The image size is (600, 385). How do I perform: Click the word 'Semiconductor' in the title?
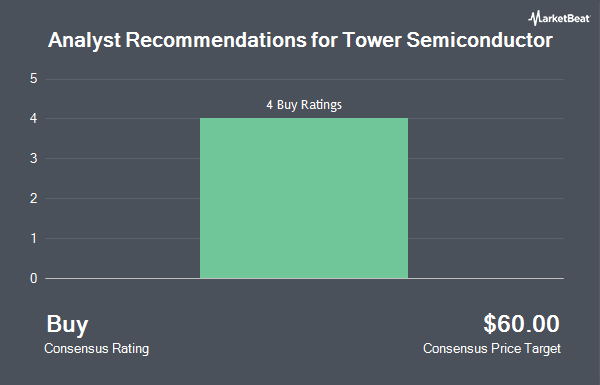point(479,40)
